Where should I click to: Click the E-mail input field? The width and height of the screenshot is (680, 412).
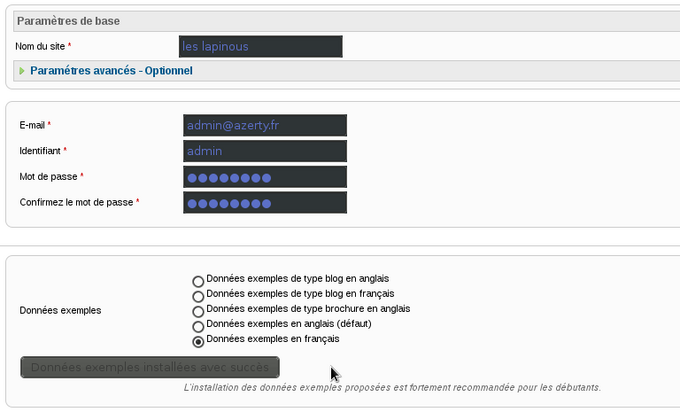[265, 125]
